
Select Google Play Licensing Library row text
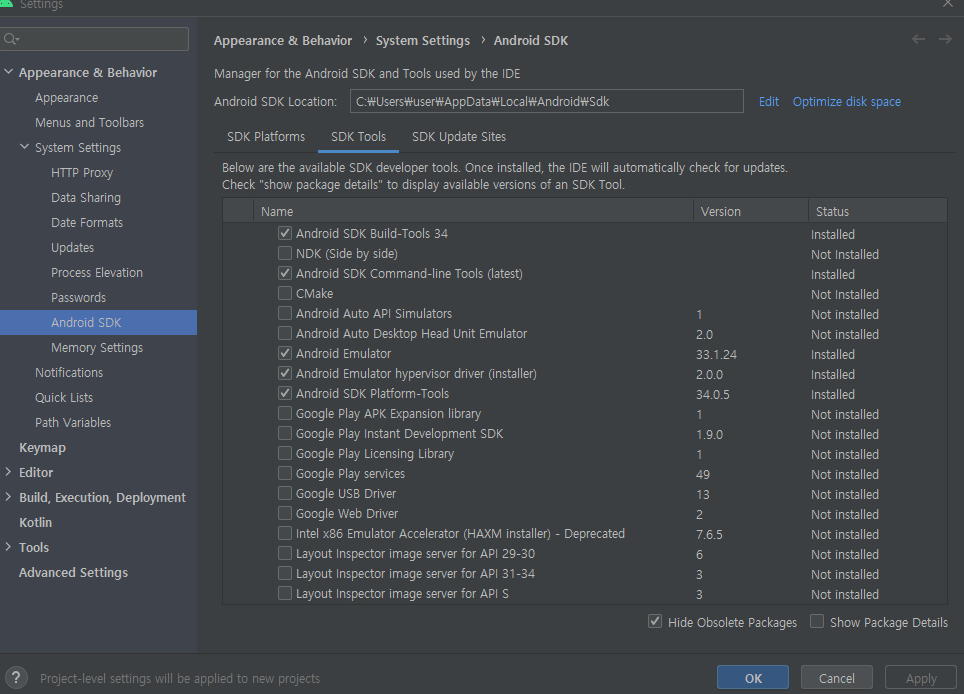(x=374, y=453)
